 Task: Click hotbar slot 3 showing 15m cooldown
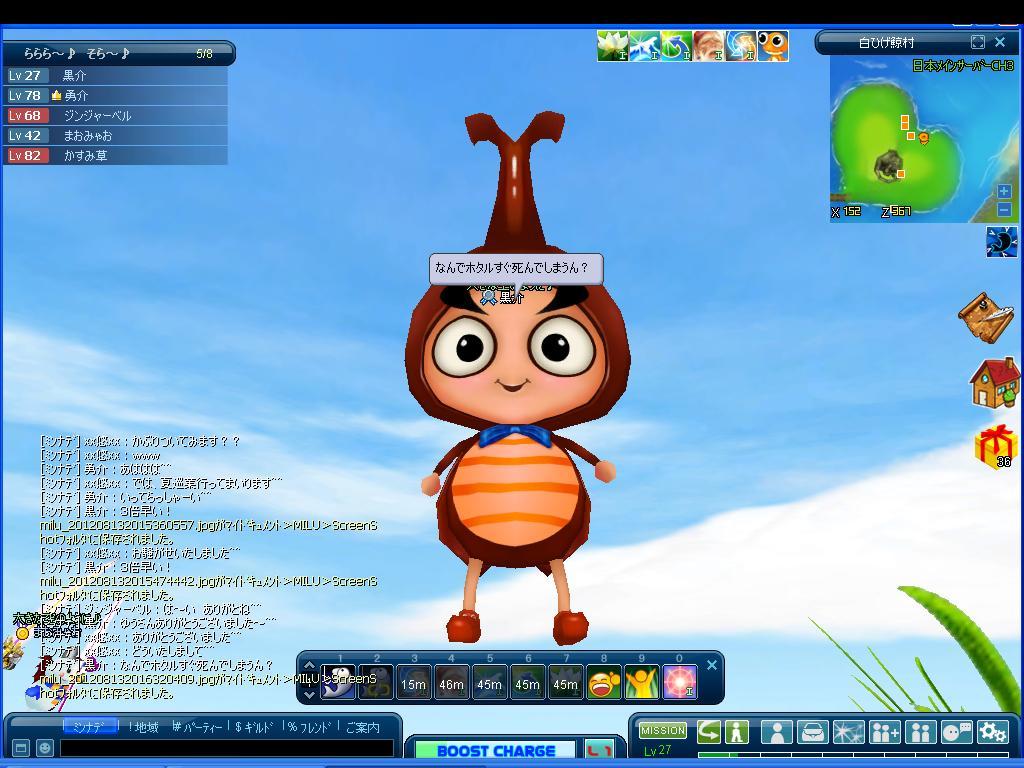tap(414, 682)
